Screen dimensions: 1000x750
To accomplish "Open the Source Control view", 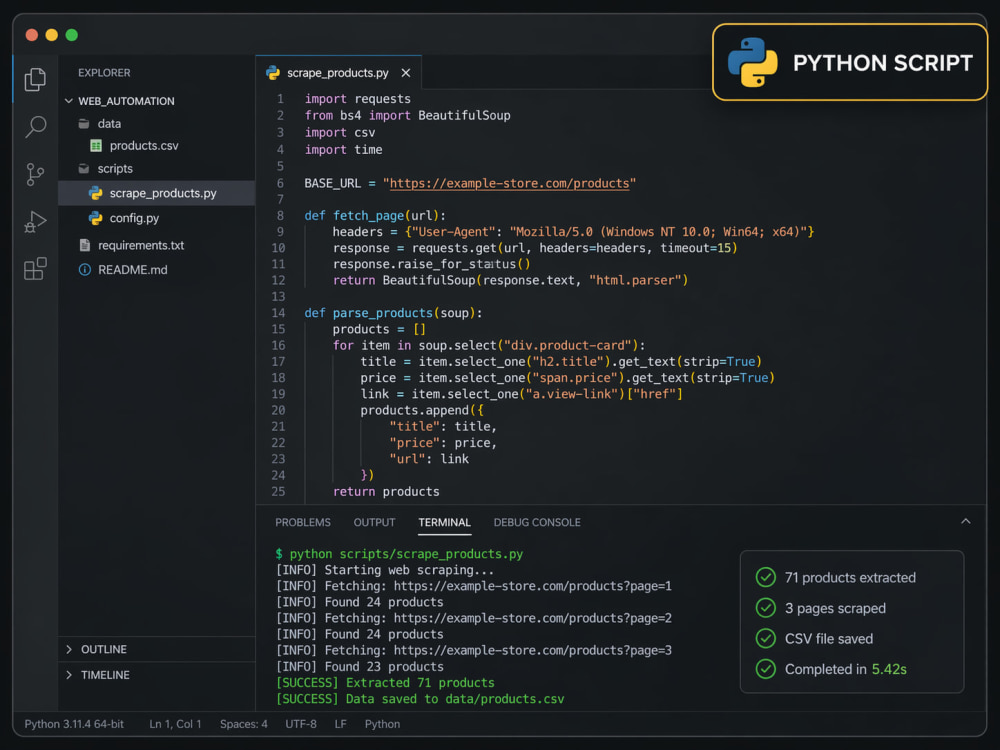I will click(35, 173).
